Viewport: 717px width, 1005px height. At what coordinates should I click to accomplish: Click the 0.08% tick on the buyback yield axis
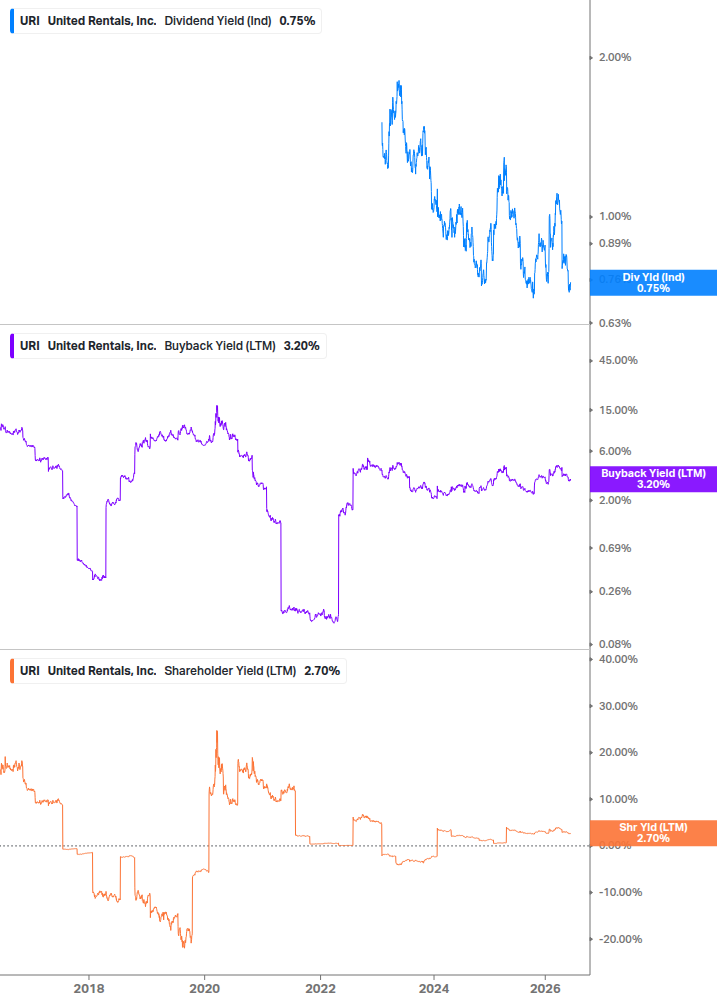[x=615, y=644]
